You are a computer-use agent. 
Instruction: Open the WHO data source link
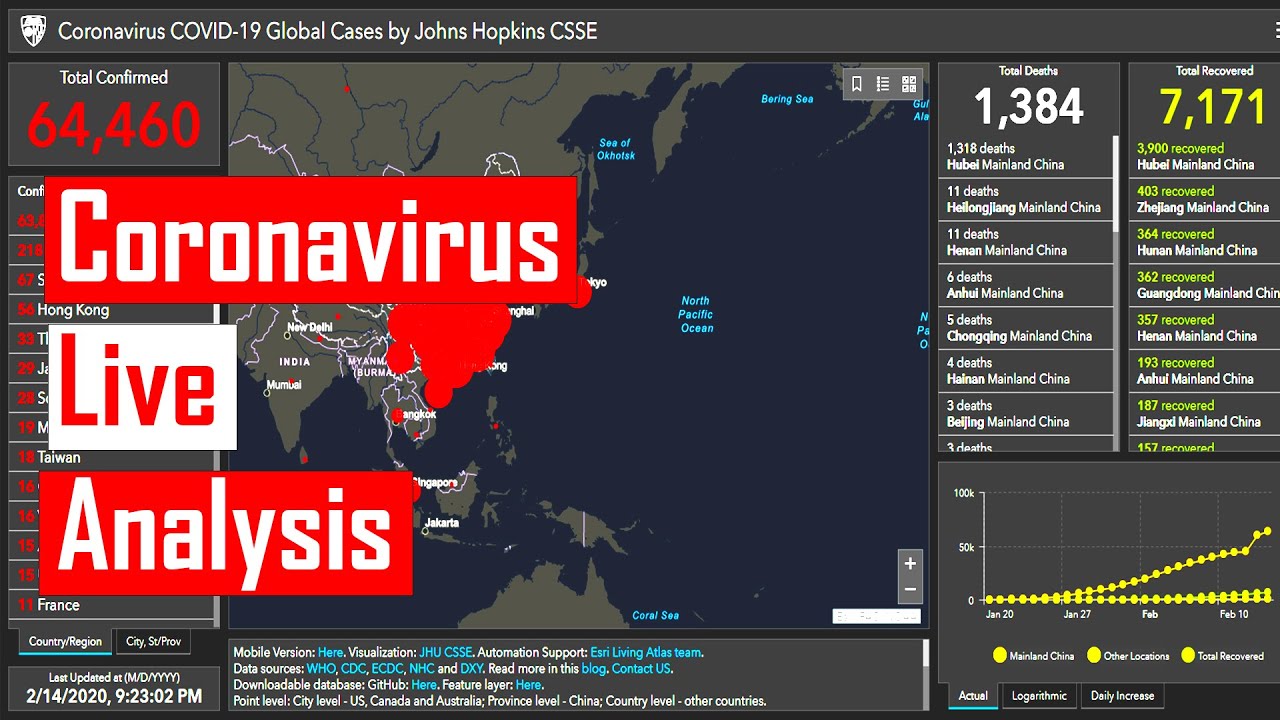point(321,668)
